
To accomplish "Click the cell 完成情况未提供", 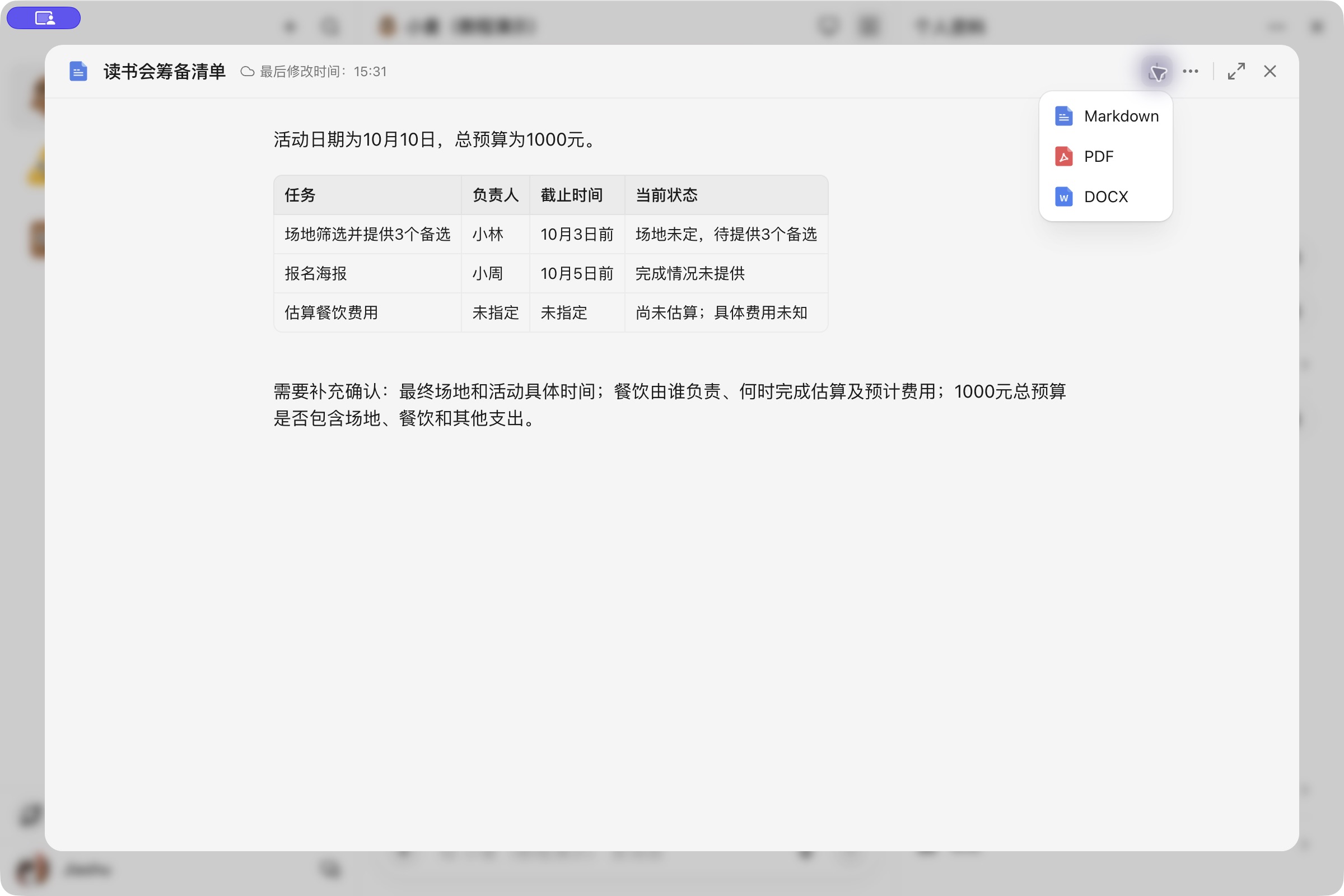I will [726, 274].
